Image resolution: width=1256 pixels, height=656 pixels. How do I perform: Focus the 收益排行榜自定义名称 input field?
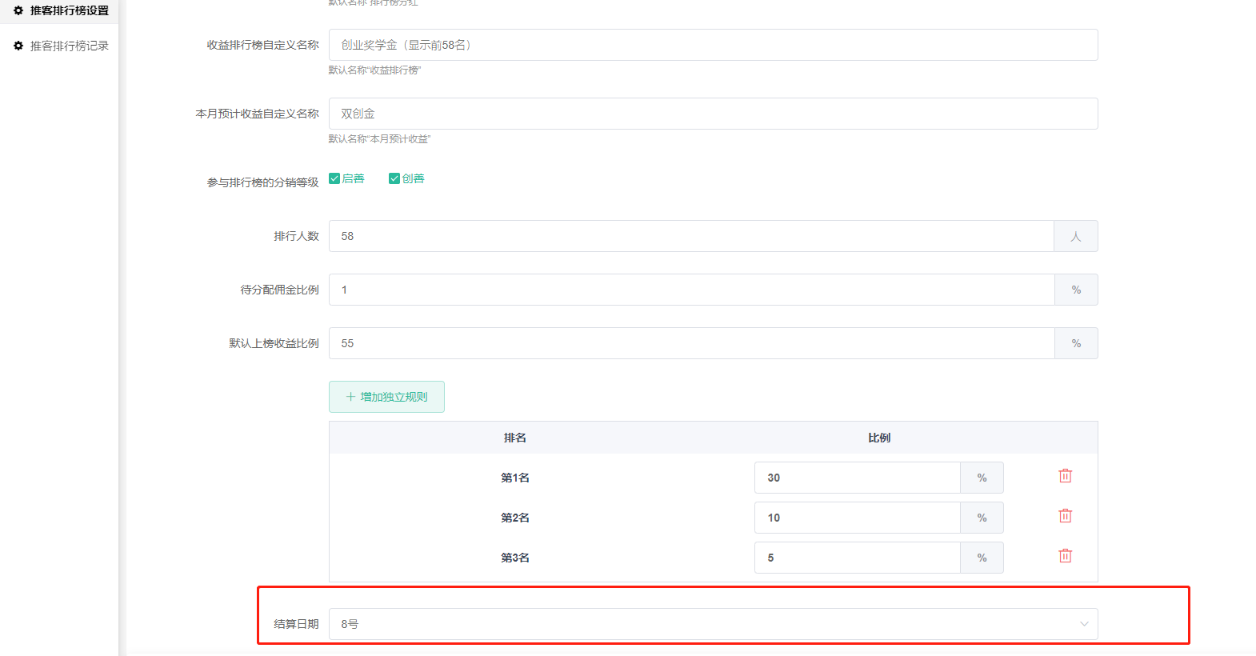pyautogui.click(x=712, y=45)
